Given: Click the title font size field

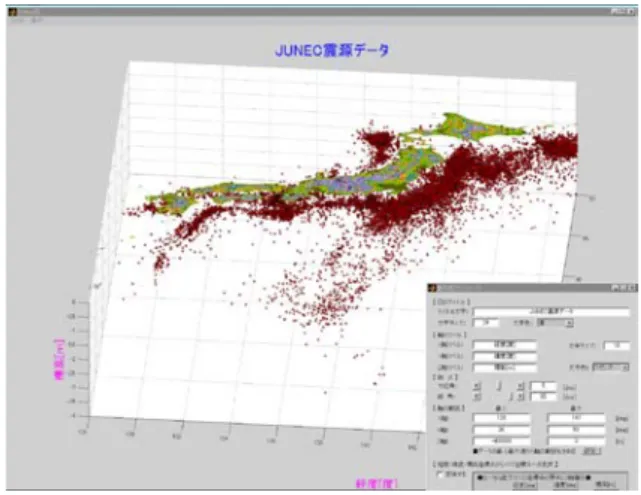Looking at the screenshot, I should tap(486, 323).
